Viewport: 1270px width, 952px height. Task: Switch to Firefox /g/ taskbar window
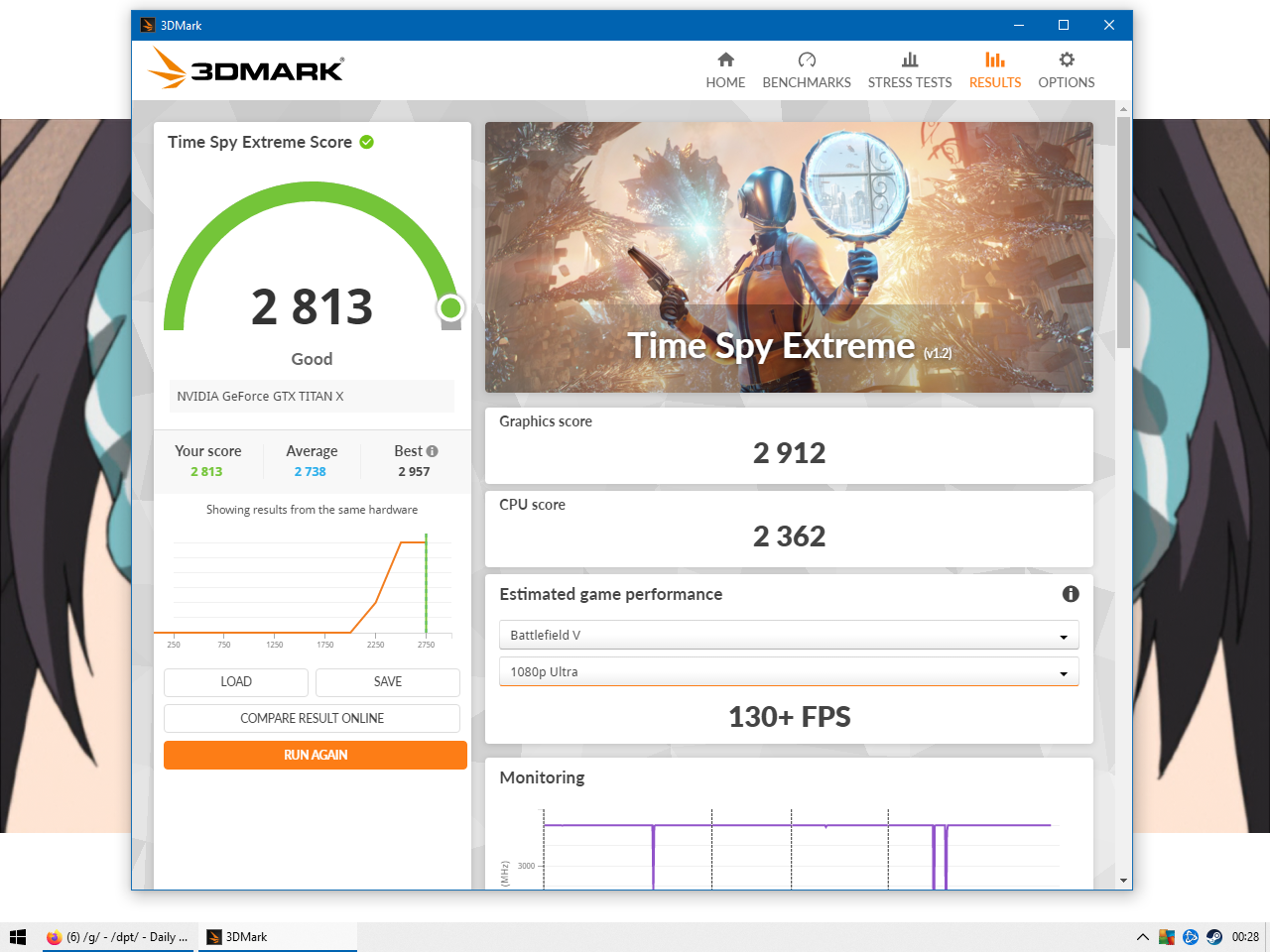[x=119, y=937]
